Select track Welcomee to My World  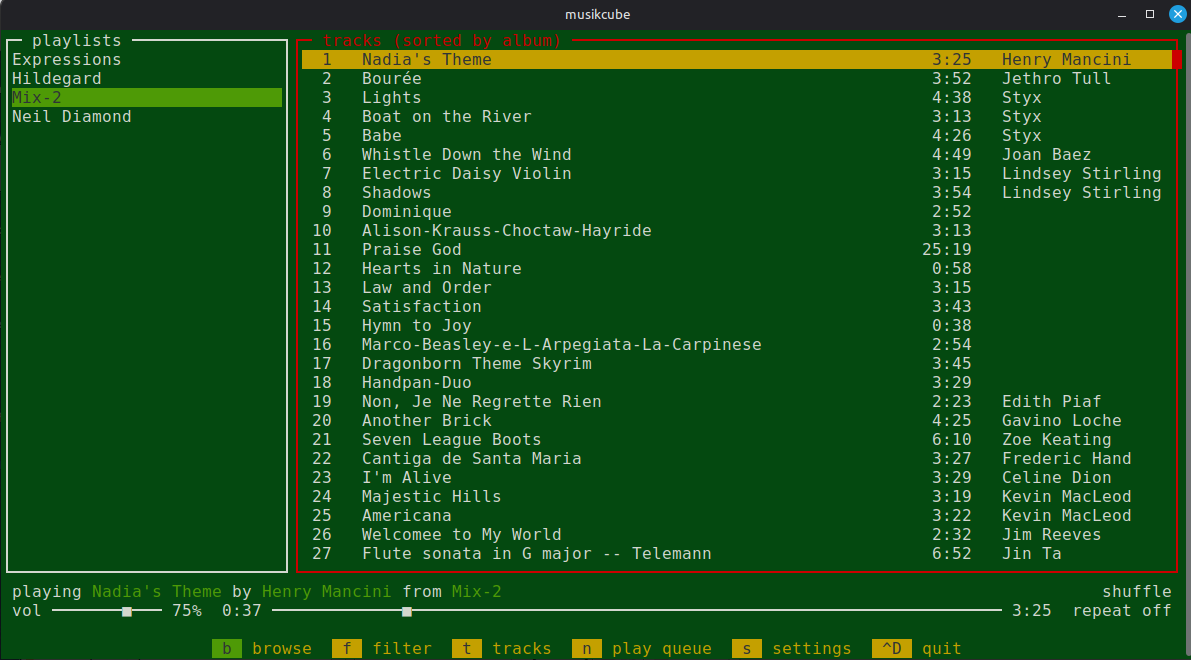tap(737, 535)
